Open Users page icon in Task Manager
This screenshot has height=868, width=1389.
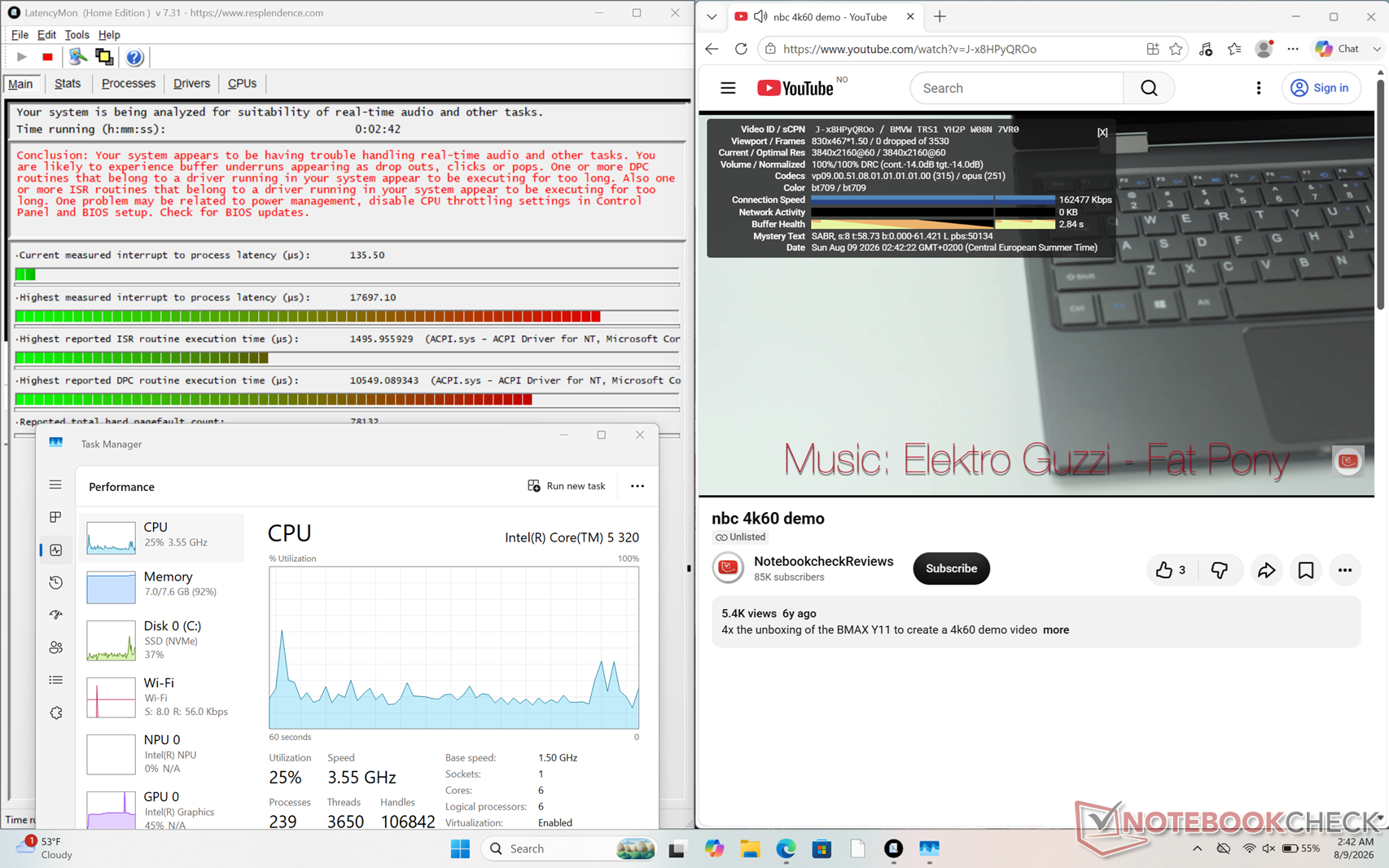[x=55, y=647]
